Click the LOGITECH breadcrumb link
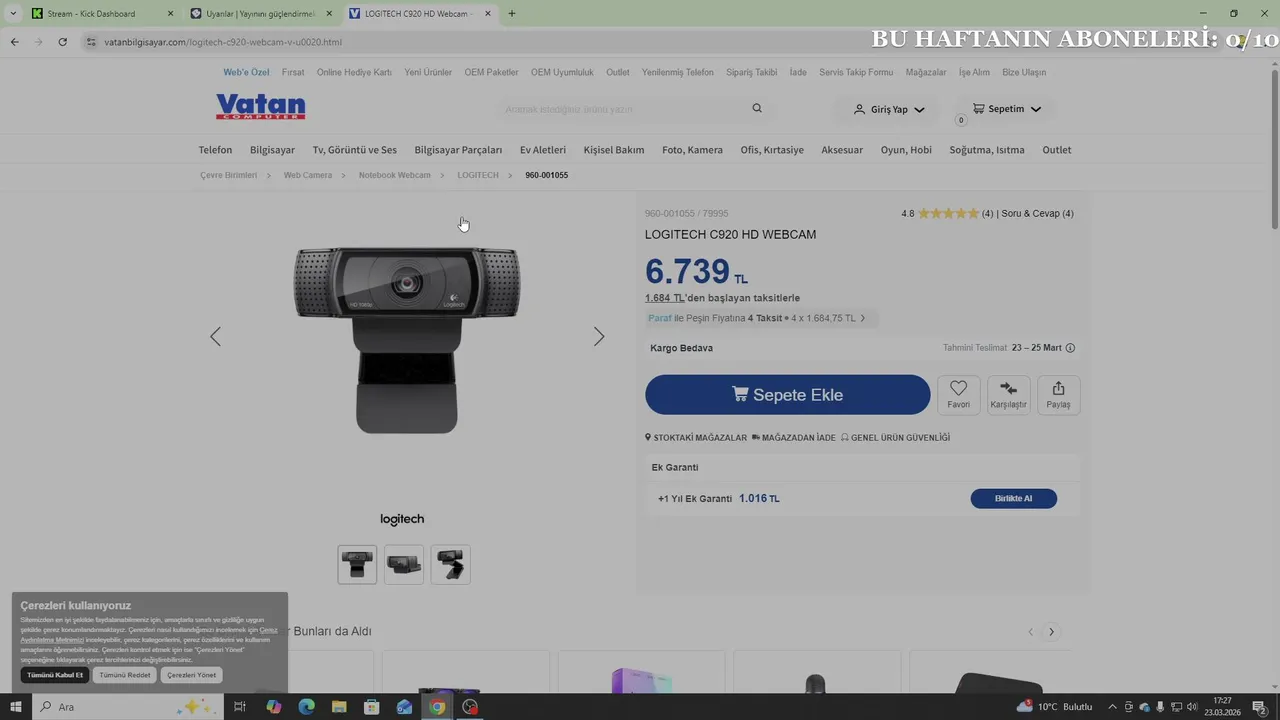Image resolution: width=1280 pixels, height=720 pixels. coord(477,175)
